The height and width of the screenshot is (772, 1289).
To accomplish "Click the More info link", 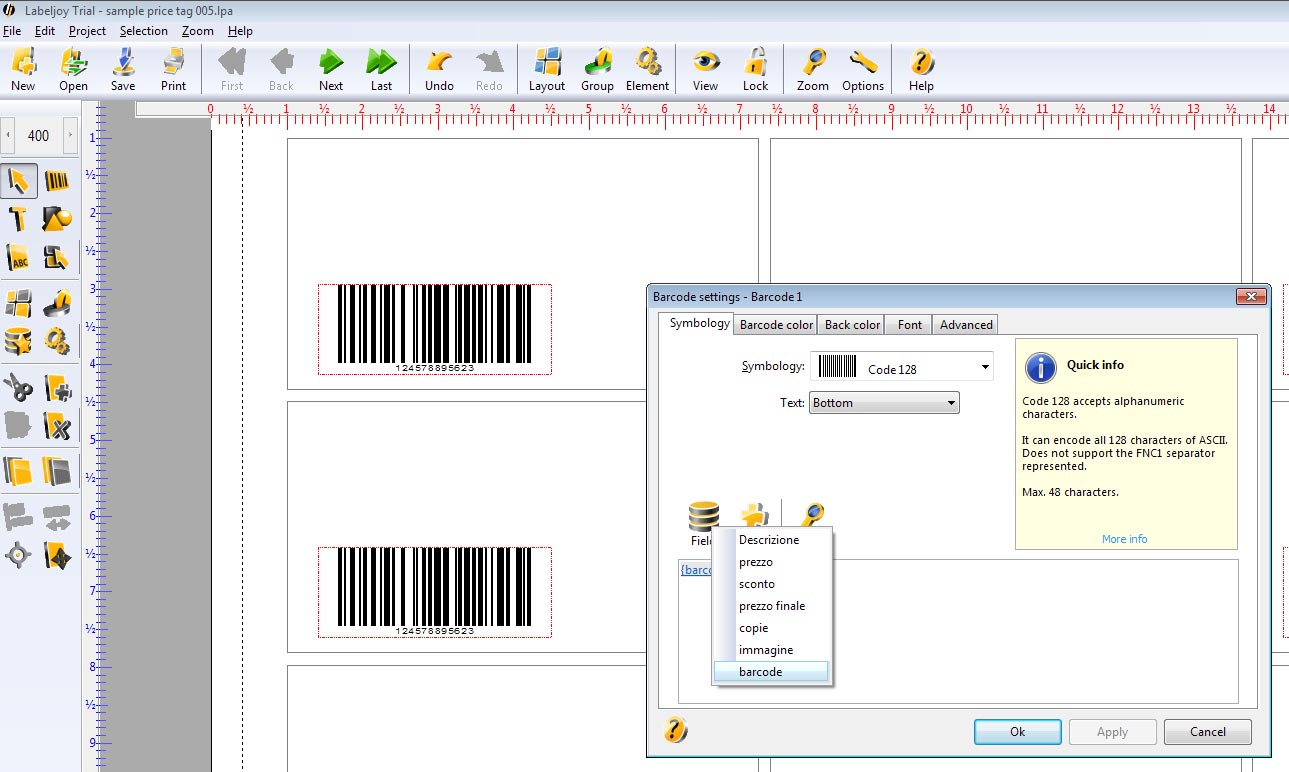I will pyautogui.click(x=1124, y=539).
